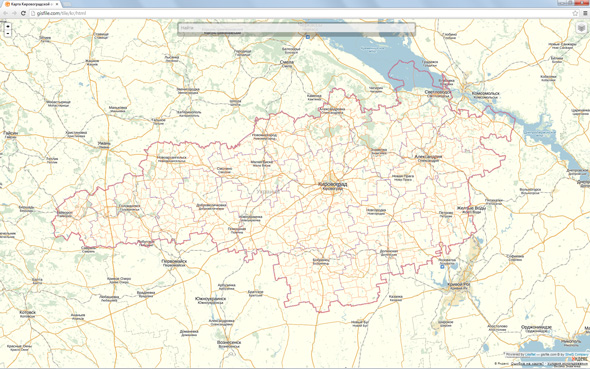The height and width of the screenshot is (369, 590).
Task: Close the Kirovograd map browser tab
Action: click(x=57, y=4)
